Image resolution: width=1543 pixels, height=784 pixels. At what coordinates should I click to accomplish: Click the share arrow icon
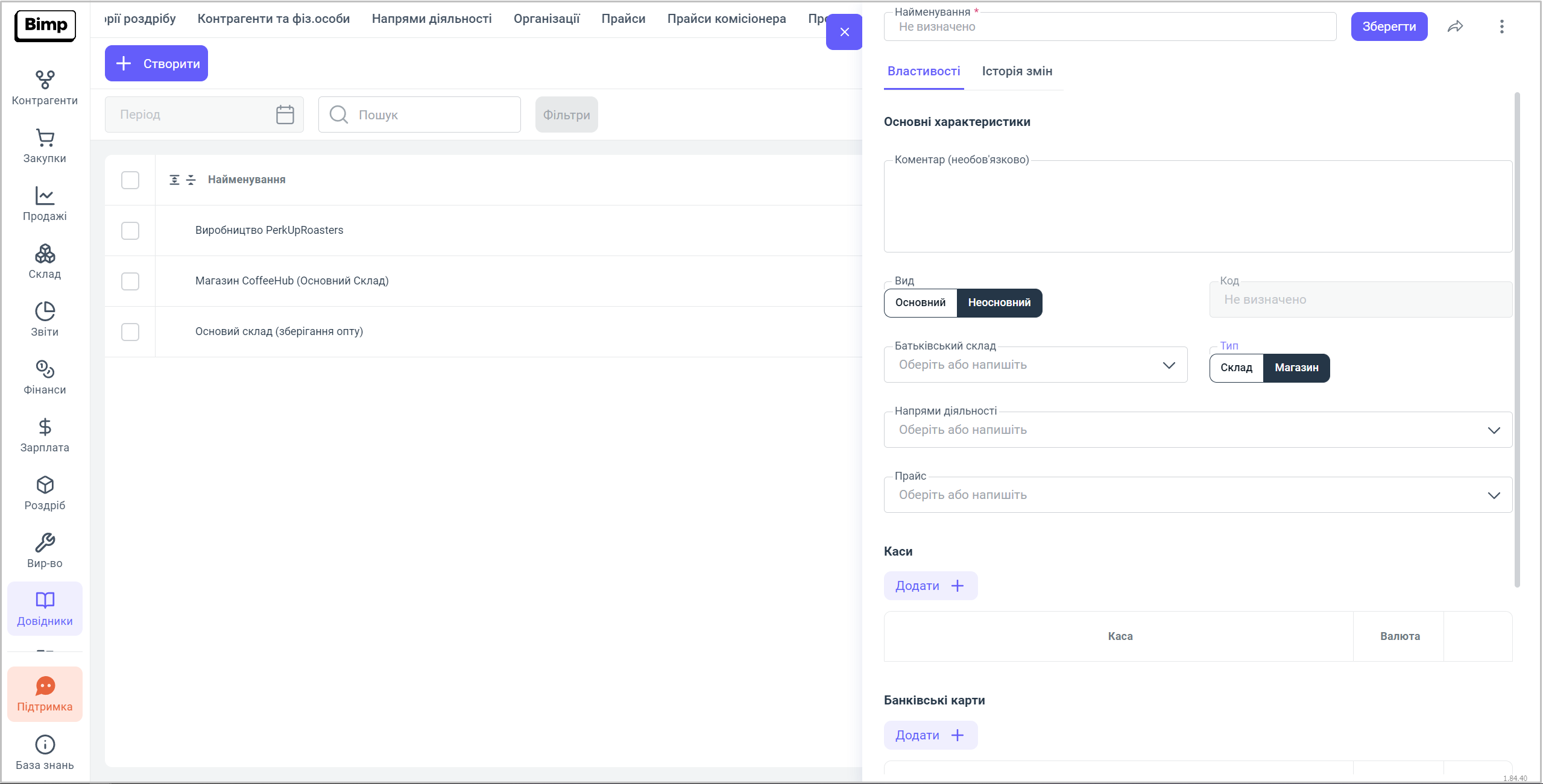point(1455,27)
